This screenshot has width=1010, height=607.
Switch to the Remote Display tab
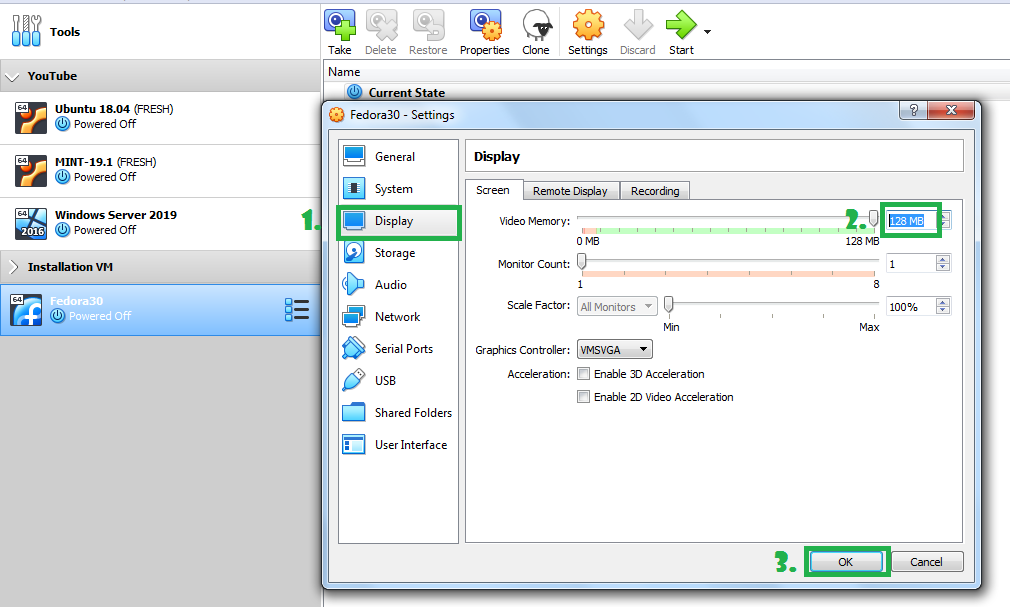point(570,191)
